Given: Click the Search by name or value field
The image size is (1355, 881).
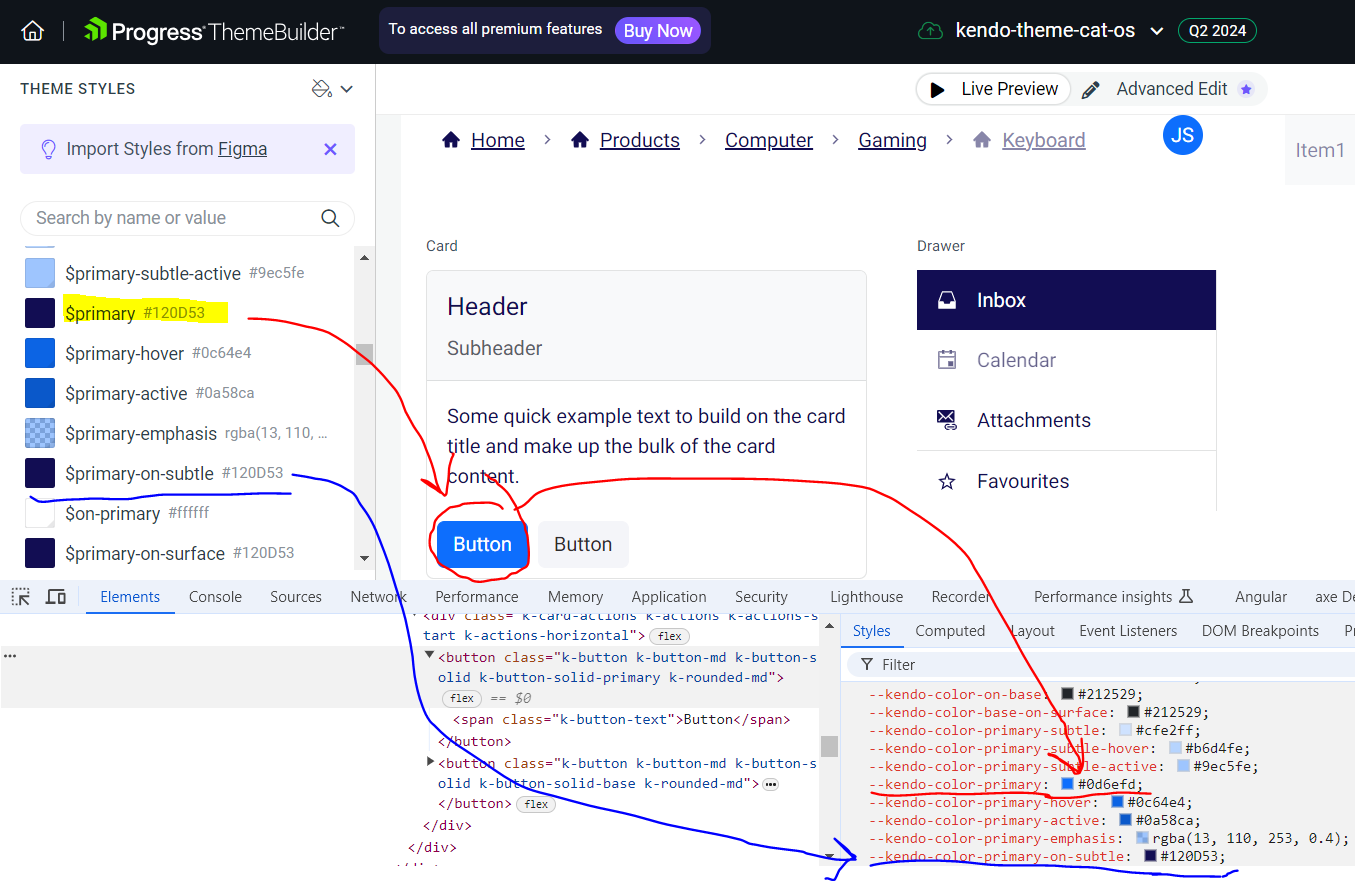Looking at the screenshot, I should (170, 218).
